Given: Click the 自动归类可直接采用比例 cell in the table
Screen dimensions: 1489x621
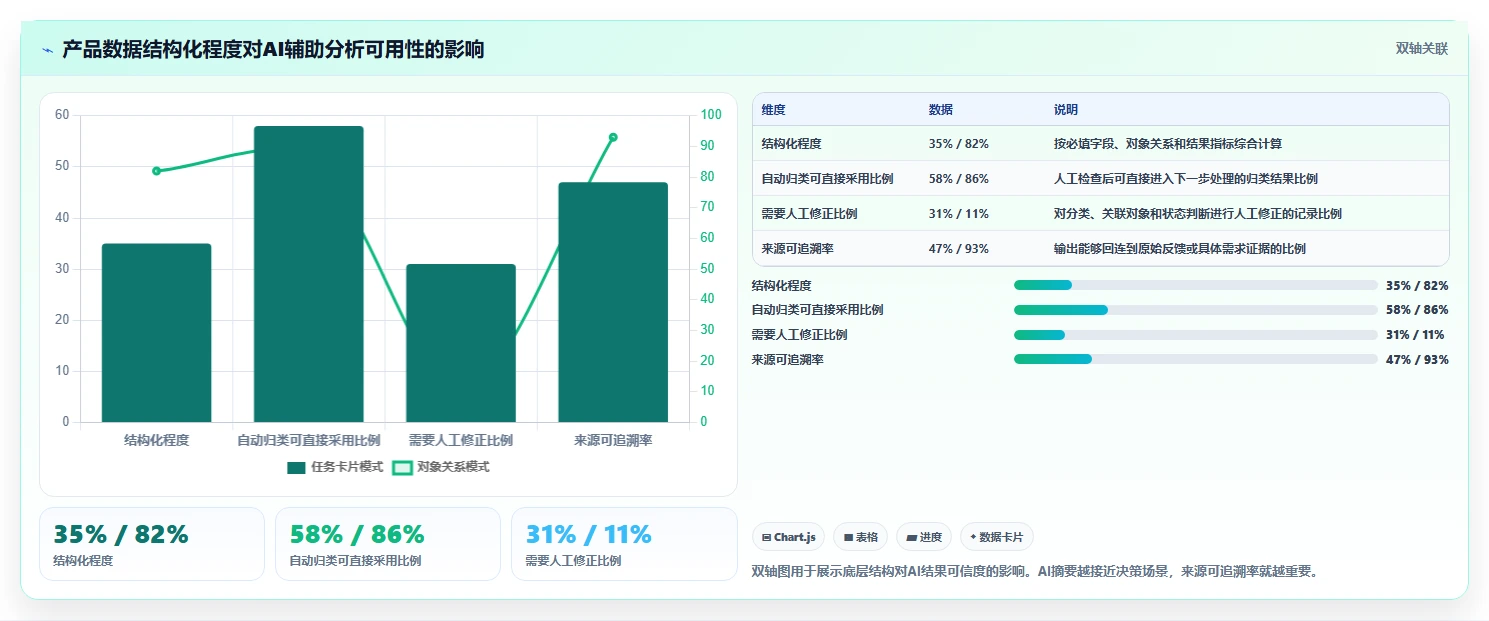Looking at the screenshot, I should [x=827, y=179].
